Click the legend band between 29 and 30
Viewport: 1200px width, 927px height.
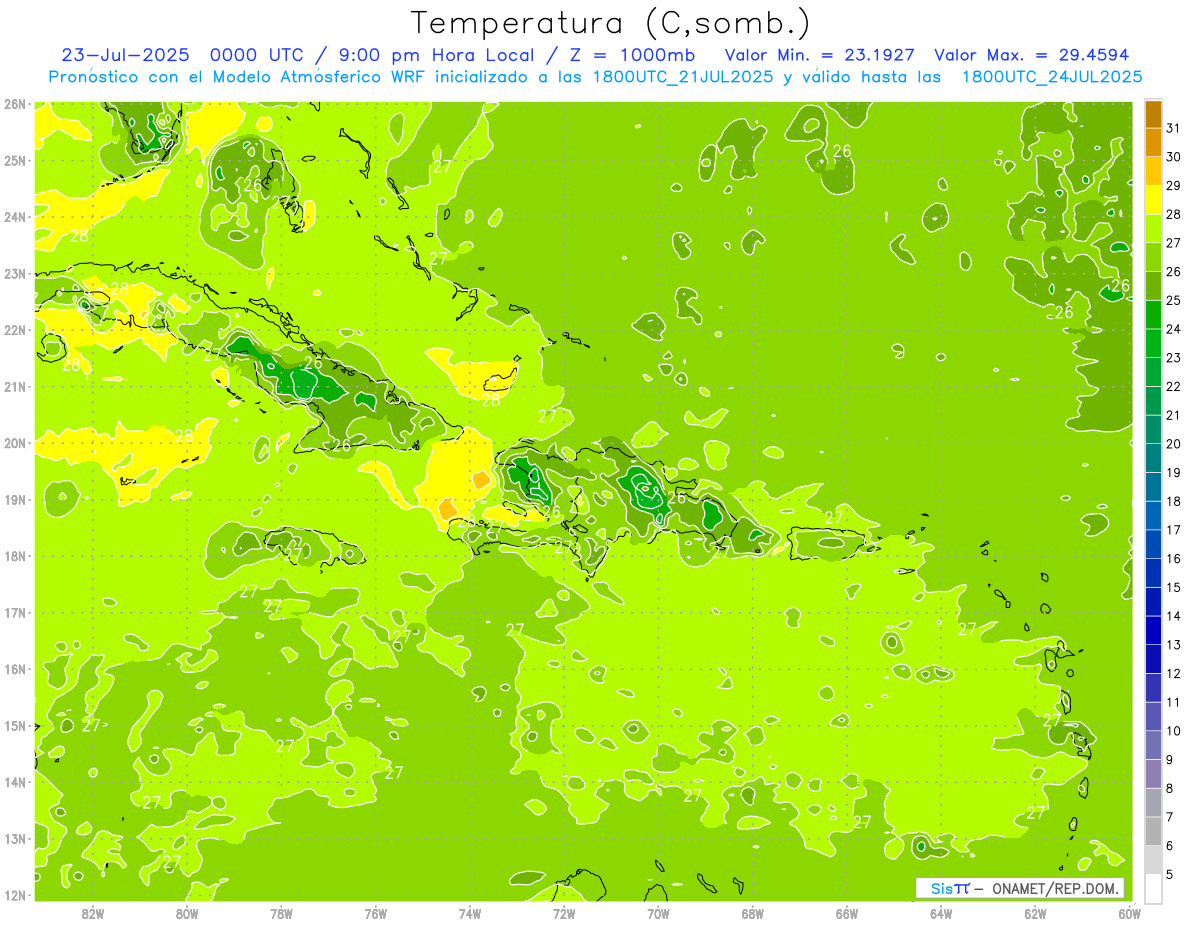tap(1154, 171)
